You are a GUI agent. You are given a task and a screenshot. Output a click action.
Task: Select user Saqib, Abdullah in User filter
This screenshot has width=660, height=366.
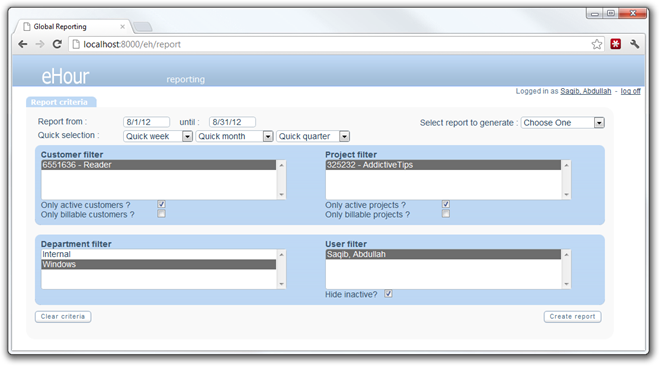click(443, 254)
